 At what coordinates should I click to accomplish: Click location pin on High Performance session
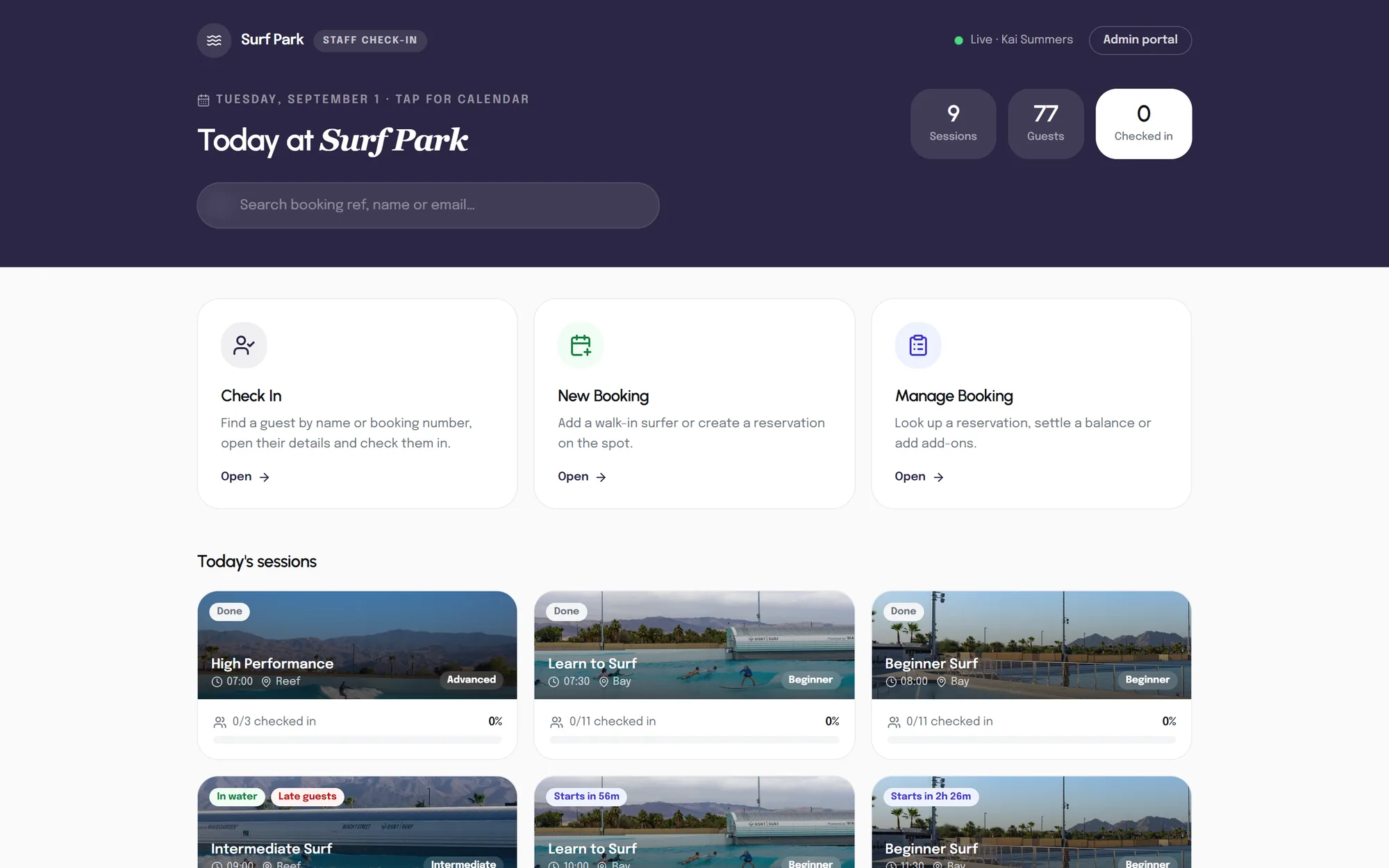pyautogui.click(x=266, y=682)
